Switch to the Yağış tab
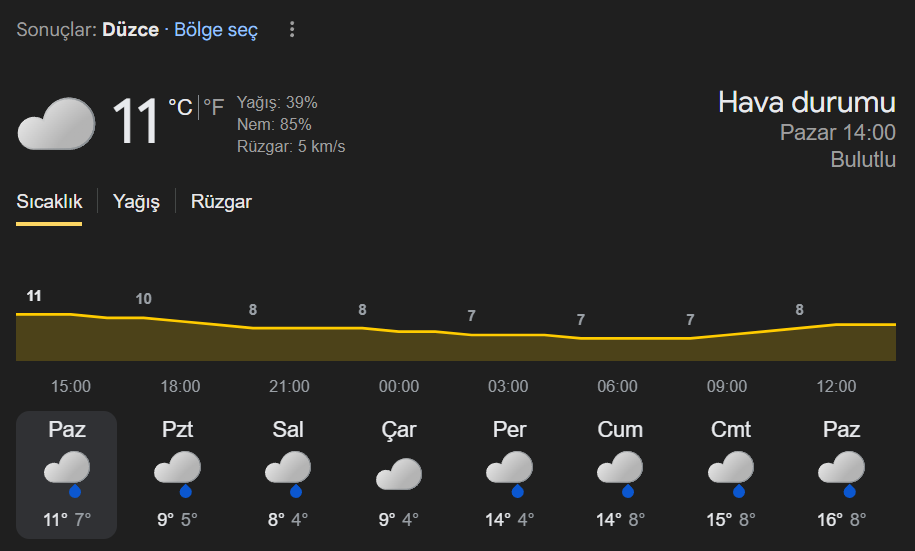Screen dimensions: 915x551 (136, 202)
